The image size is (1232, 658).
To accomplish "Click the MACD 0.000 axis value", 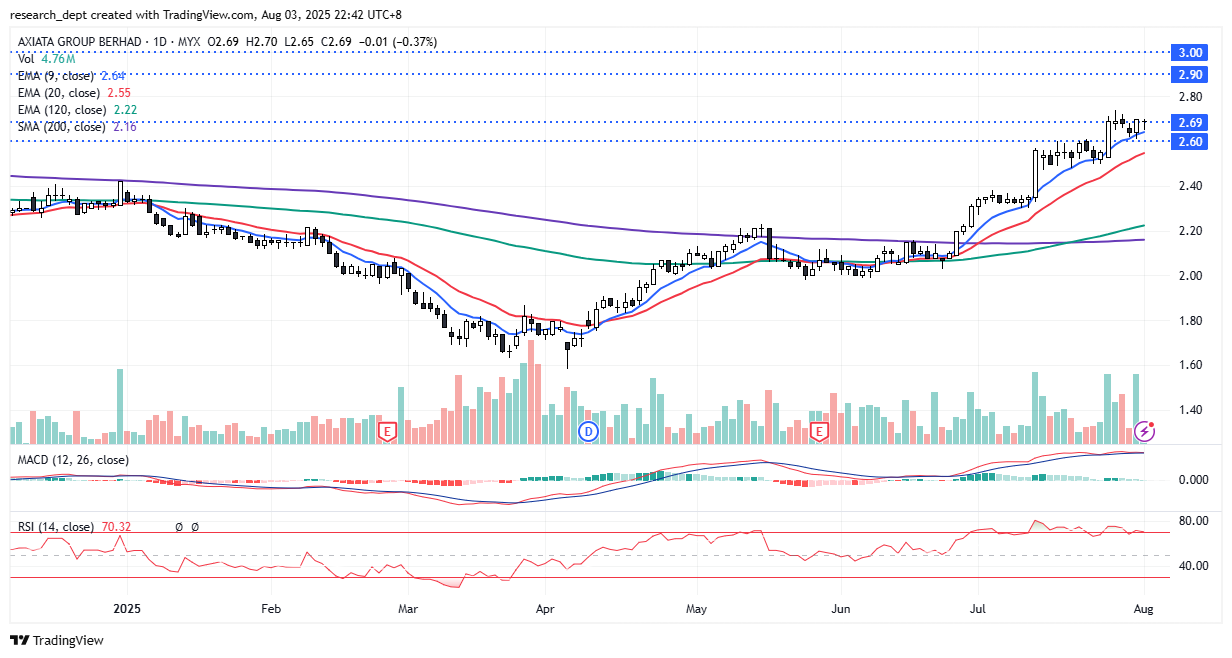I will pyautogui.click(x=1192, y=480).
